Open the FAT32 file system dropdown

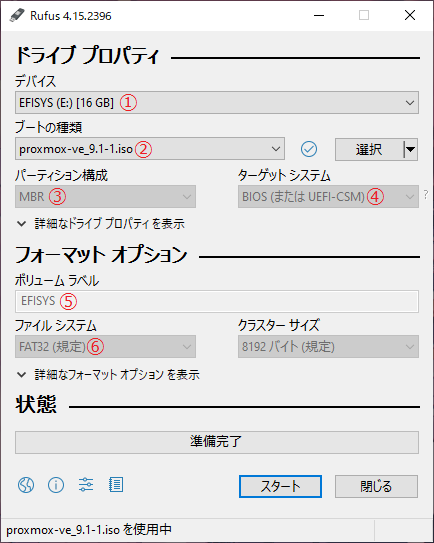coord(105,346)
